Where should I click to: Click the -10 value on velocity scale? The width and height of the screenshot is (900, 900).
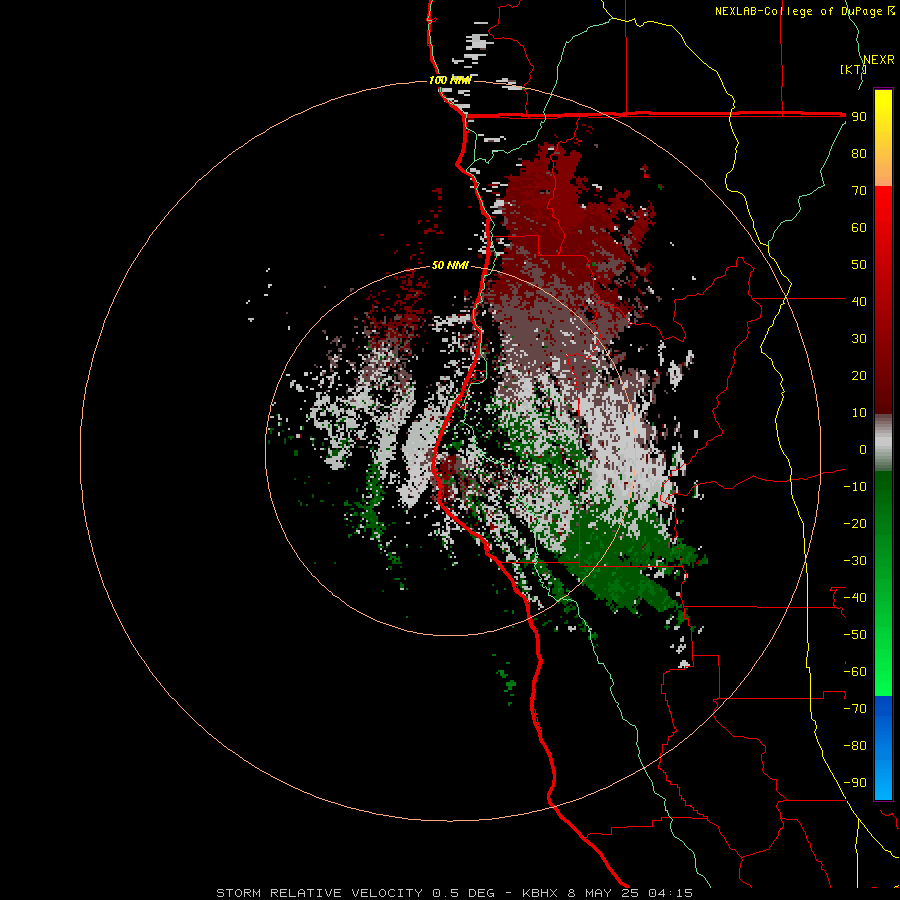[855, 487]
